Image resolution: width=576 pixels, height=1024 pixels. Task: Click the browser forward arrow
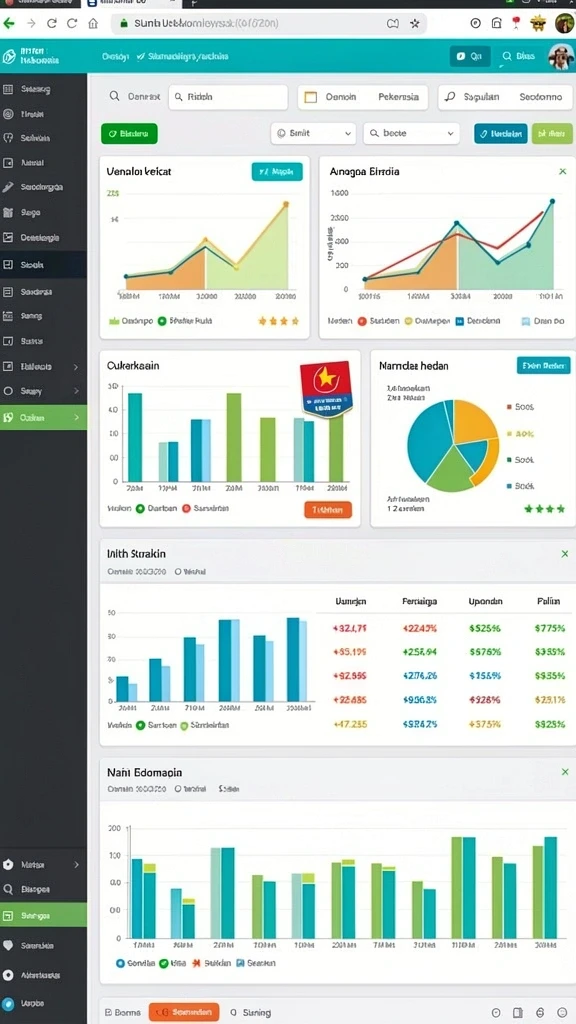[31, 24]
